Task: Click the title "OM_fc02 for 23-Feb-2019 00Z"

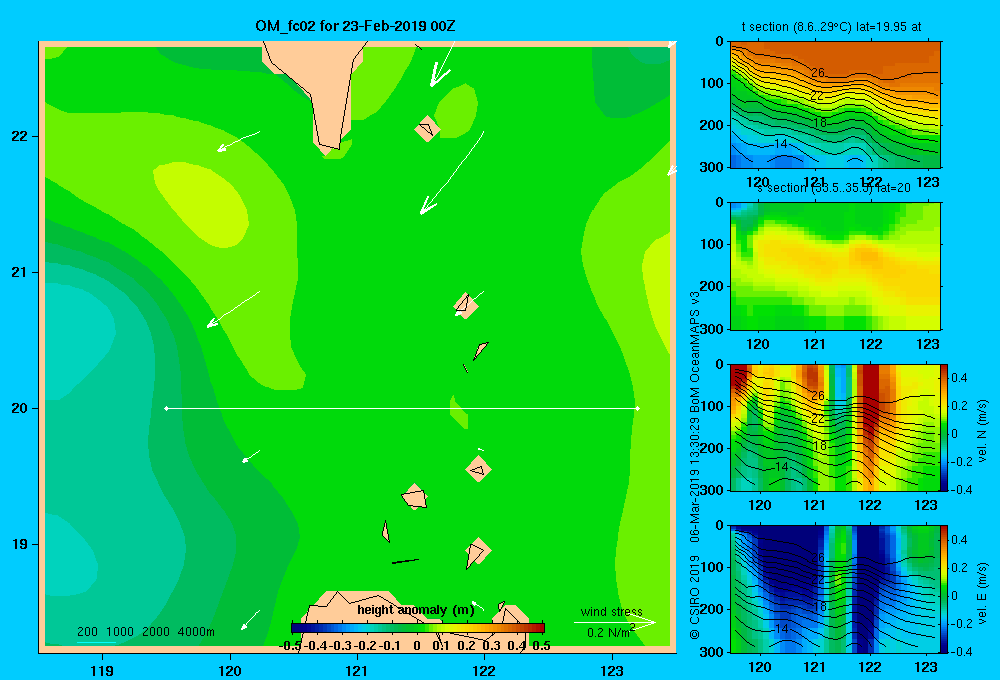Action: 355,26
